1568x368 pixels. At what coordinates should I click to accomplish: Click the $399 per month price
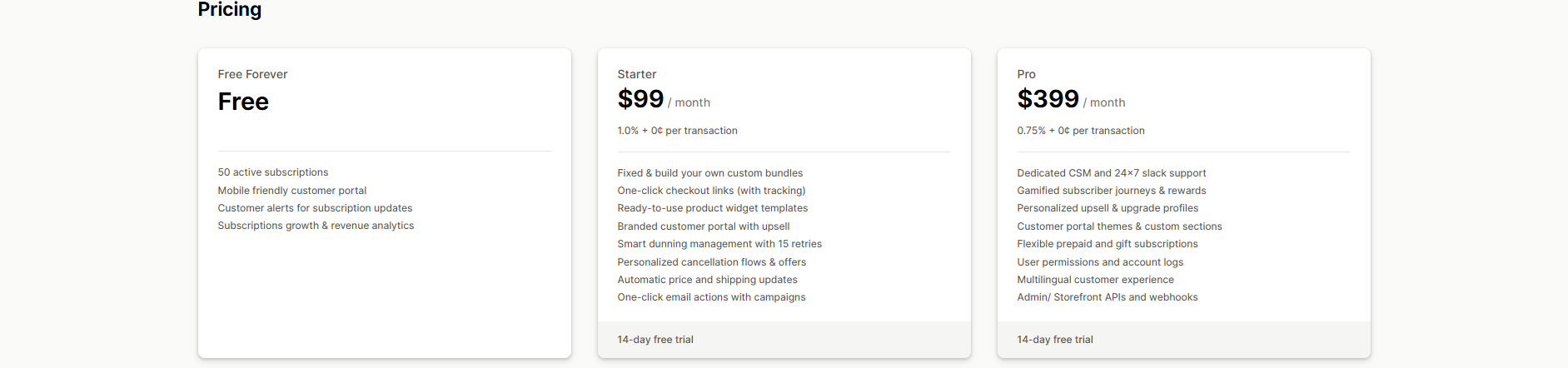1070,100
